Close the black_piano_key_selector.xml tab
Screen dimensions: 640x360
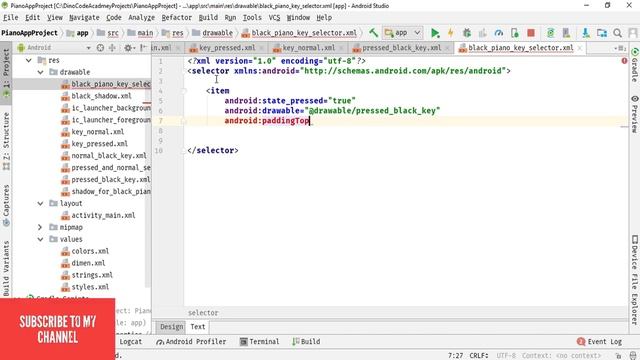pyautogui.click(x=580, y=48)
